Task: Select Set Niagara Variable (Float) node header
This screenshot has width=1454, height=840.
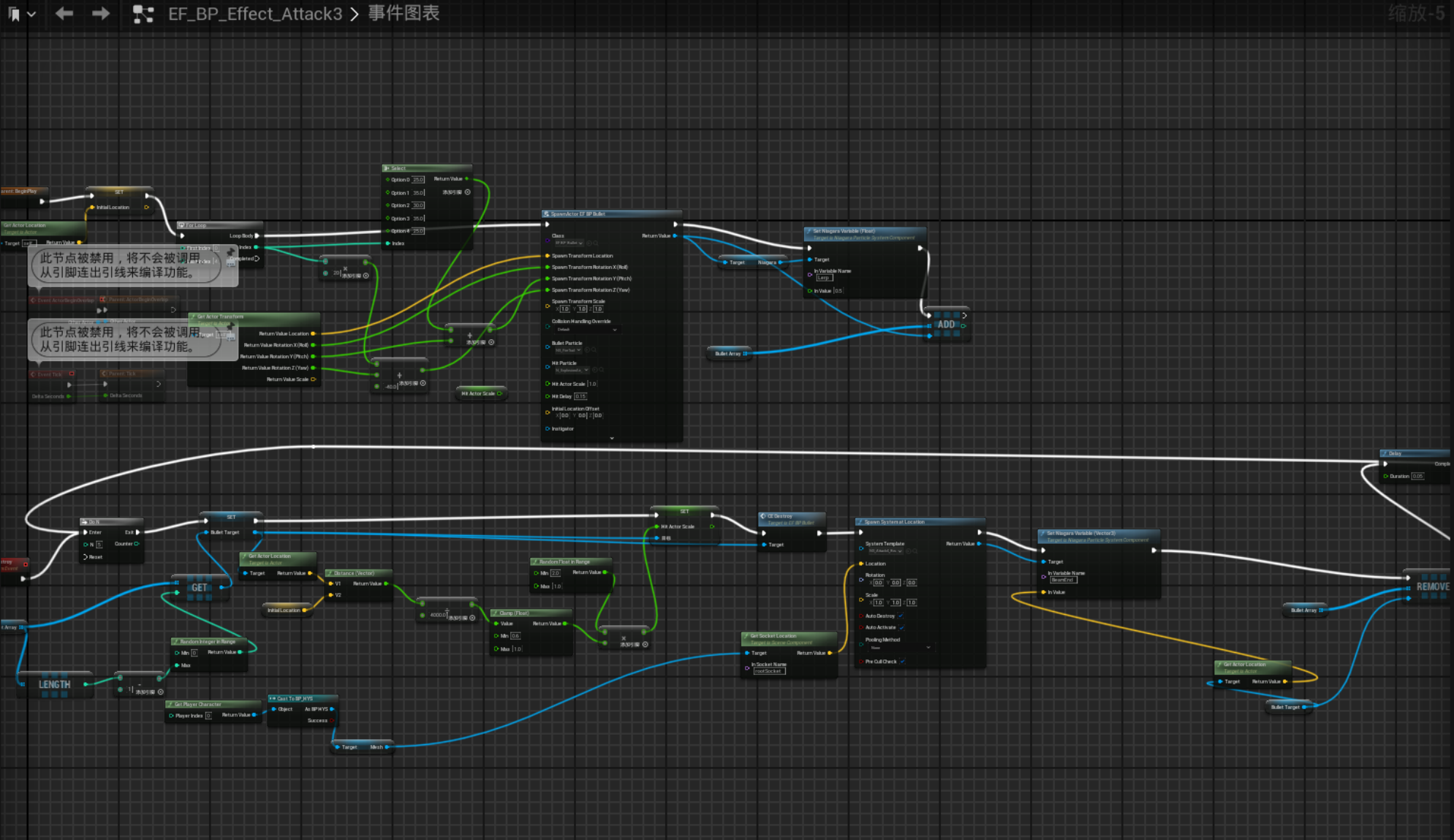Action: pyautogui.click(x=865, y=234)
